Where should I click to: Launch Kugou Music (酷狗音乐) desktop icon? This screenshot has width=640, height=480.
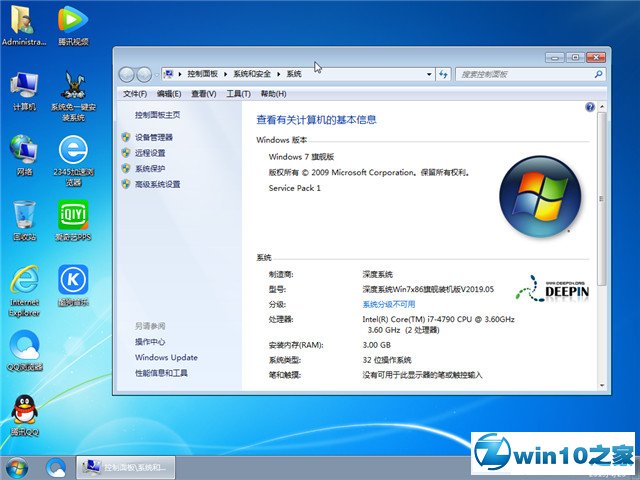73,286
